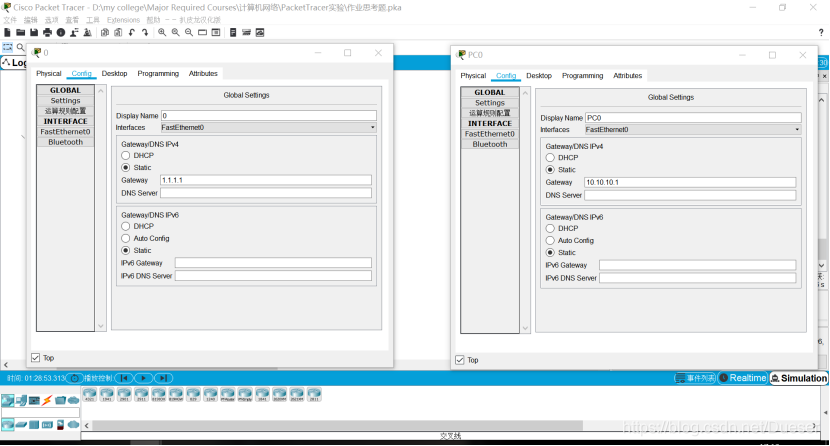
Task: Add the 1841 router device
Action: (263, 395)
